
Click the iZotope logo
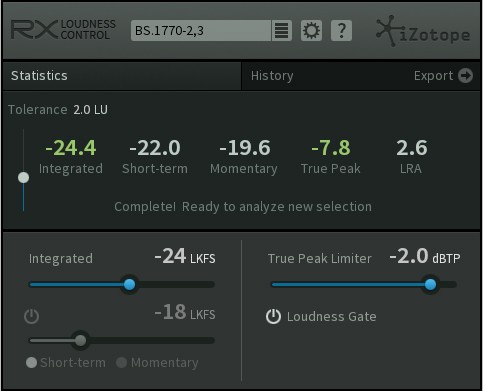[x=423, y=31]
